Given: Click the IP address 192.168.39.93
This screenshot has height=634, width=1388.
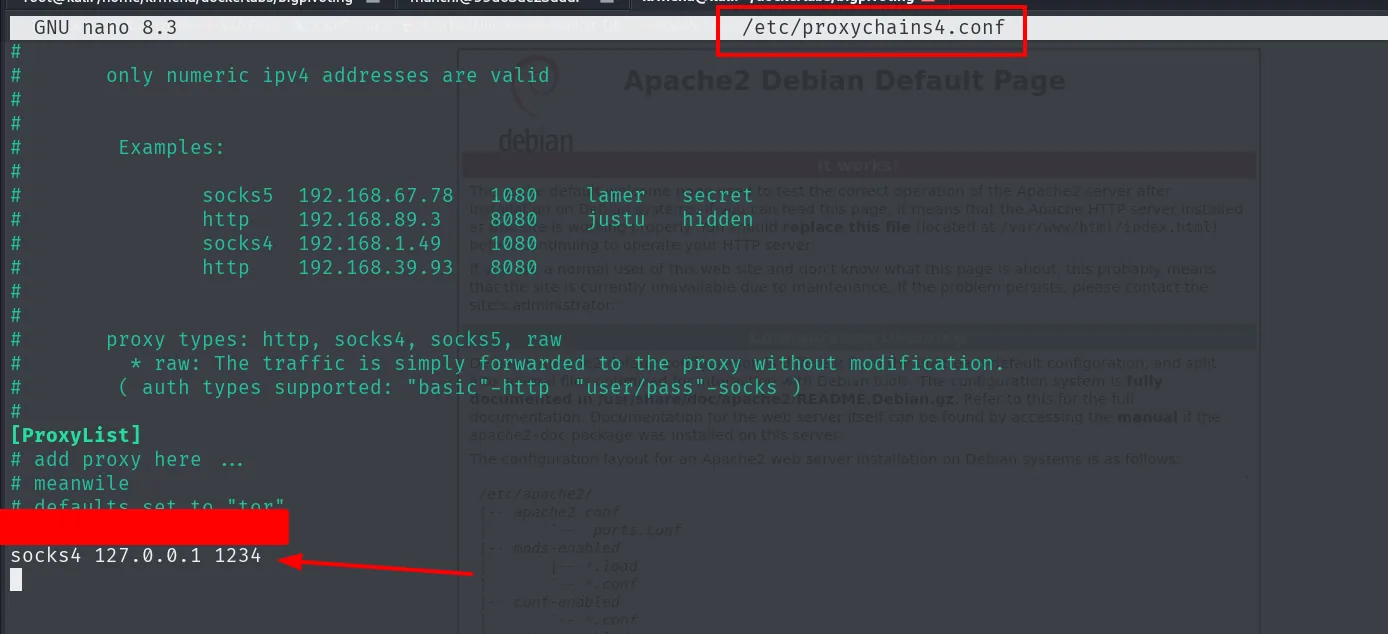Looking at the screenshot, I should (x=376, y=267).
